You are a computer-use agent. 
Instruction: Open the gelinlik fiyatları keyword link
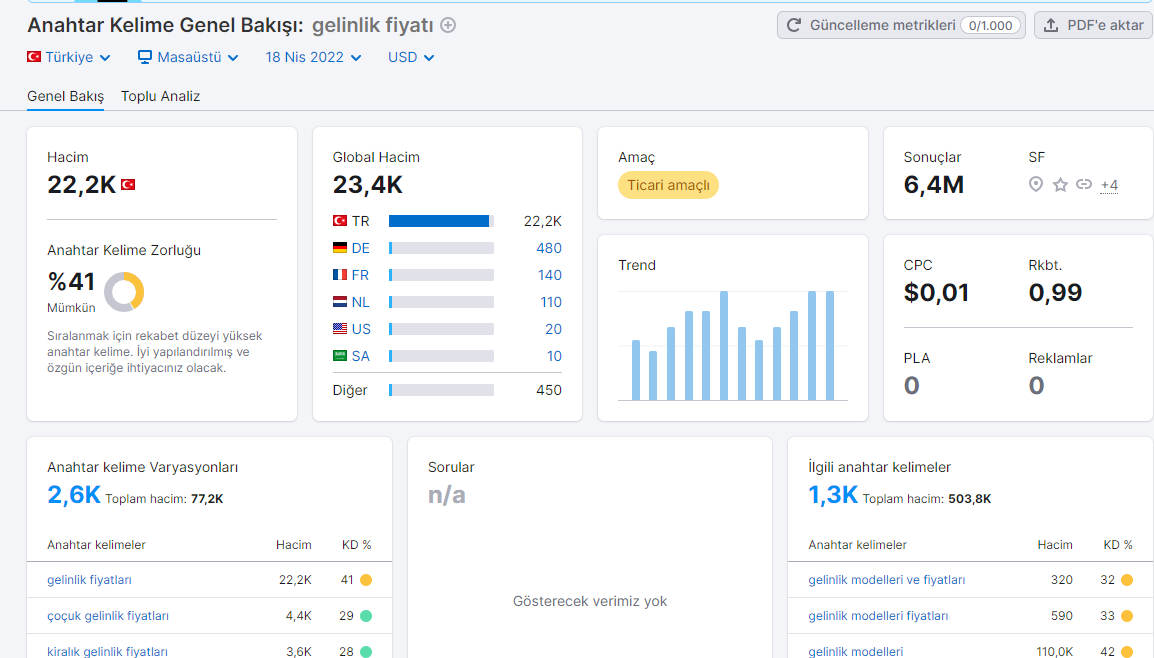[89, 580]
